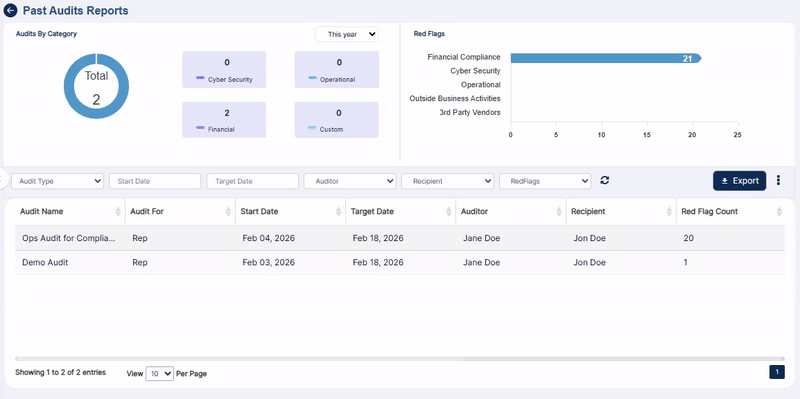This screenshot has height=399, width=800.
Task: Click the Financial Compliance chart label
Action: pyautogui.click(x=464, y=57)
